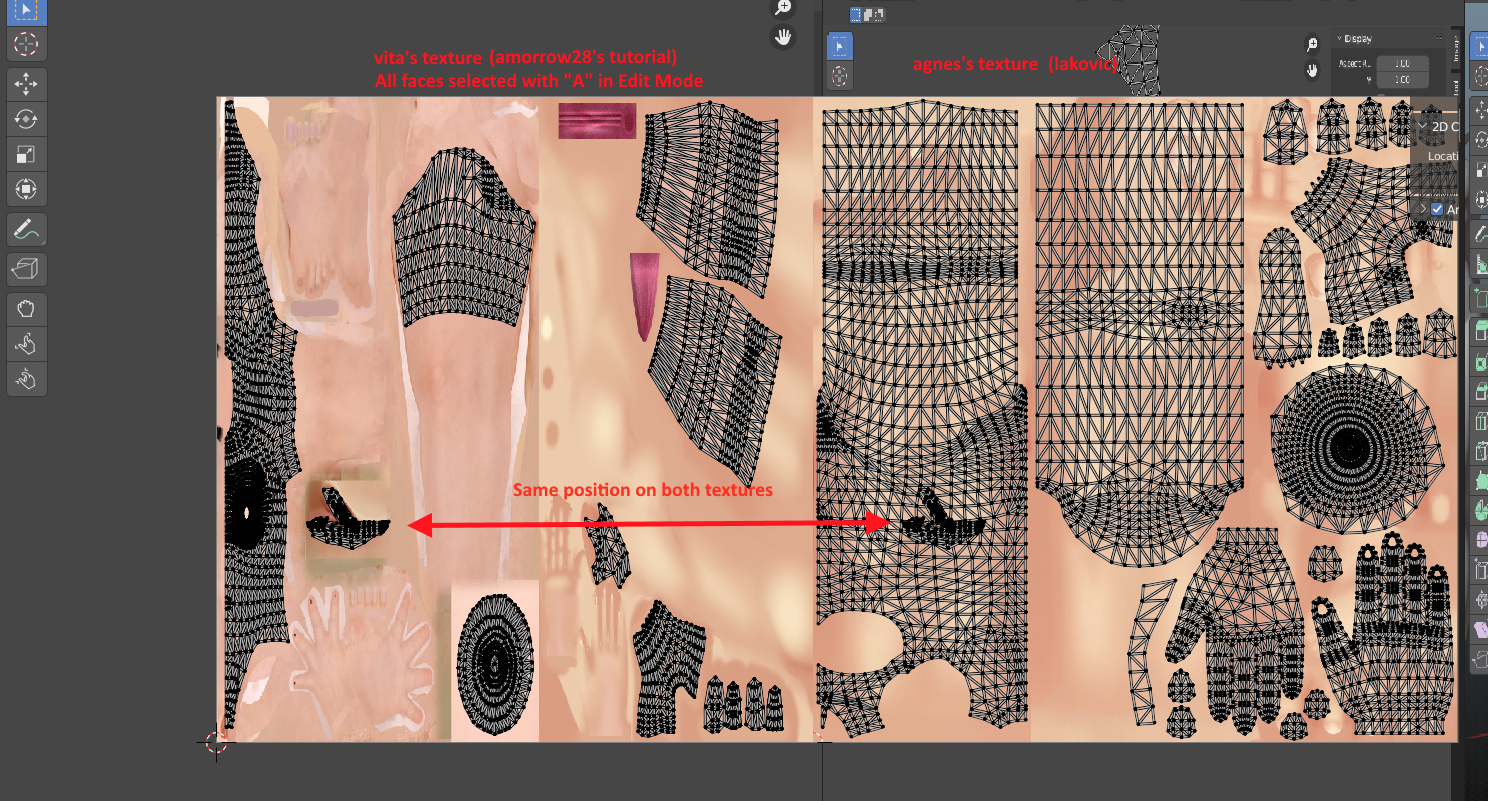1488x801 pixels.
Task: Click the zoom magnifier gizmo in left UV editor
Action: click(x=783, y=8)
